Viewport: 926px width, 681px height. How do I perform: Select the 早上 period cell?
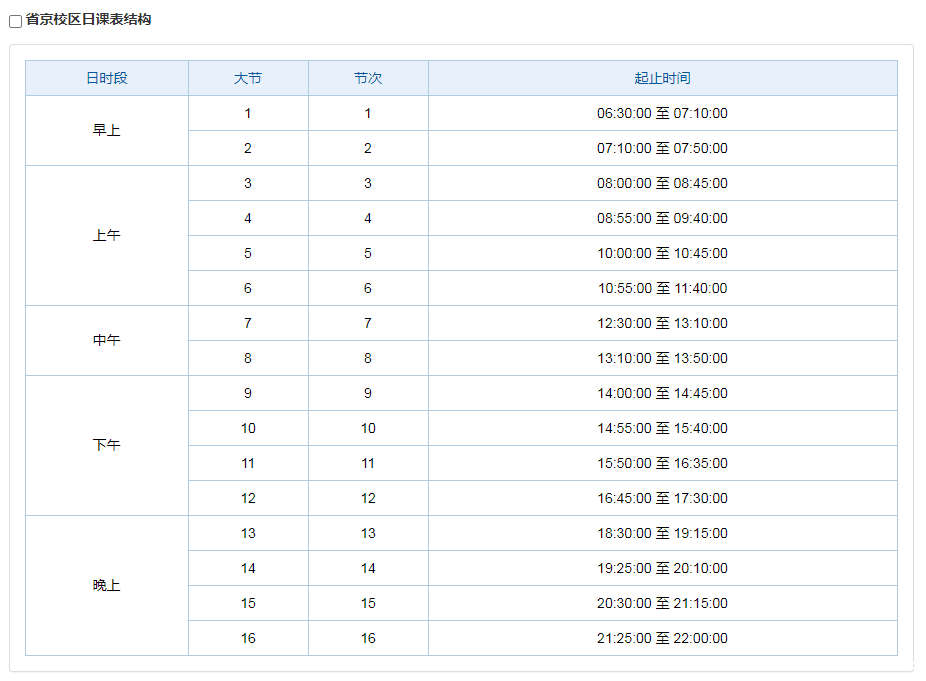click(107, 131)
